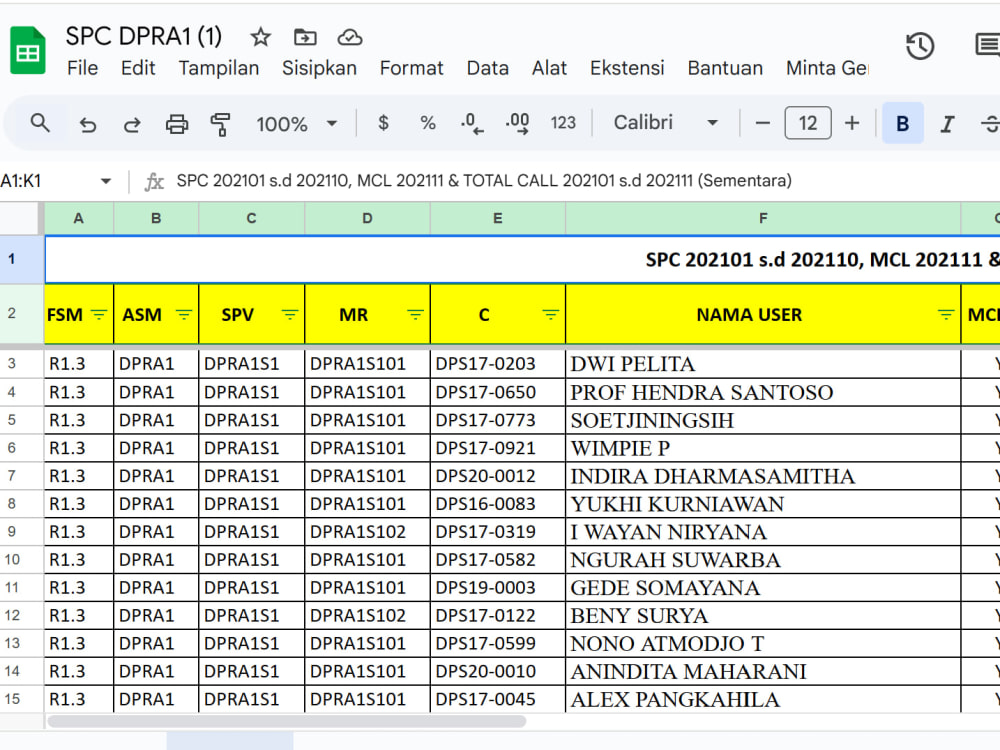Select row 15 header
The height and width of the screenshot is (750, 1000).
click(21, 699)
